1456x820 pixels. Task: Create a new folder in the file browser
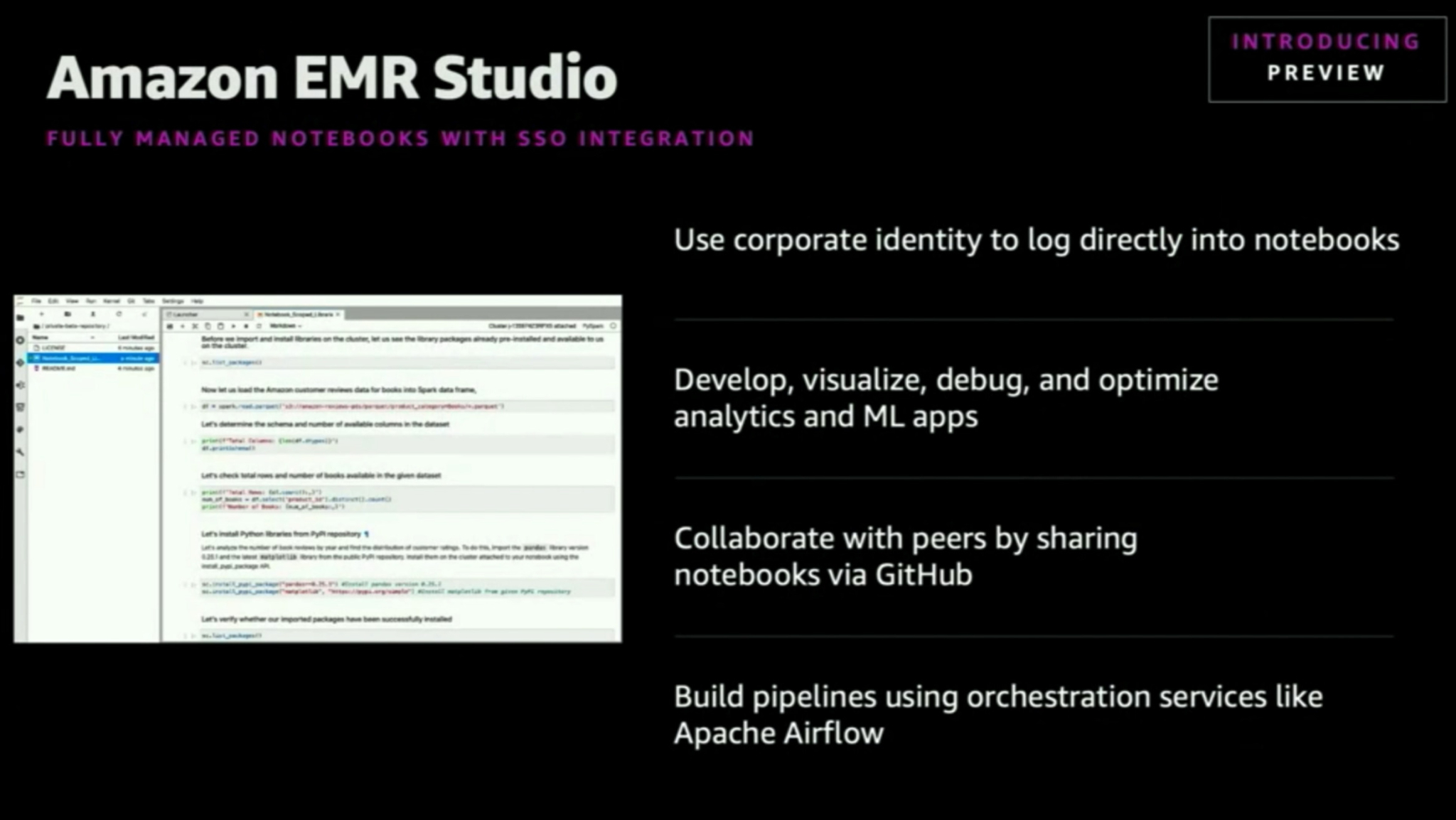[68, 313]
